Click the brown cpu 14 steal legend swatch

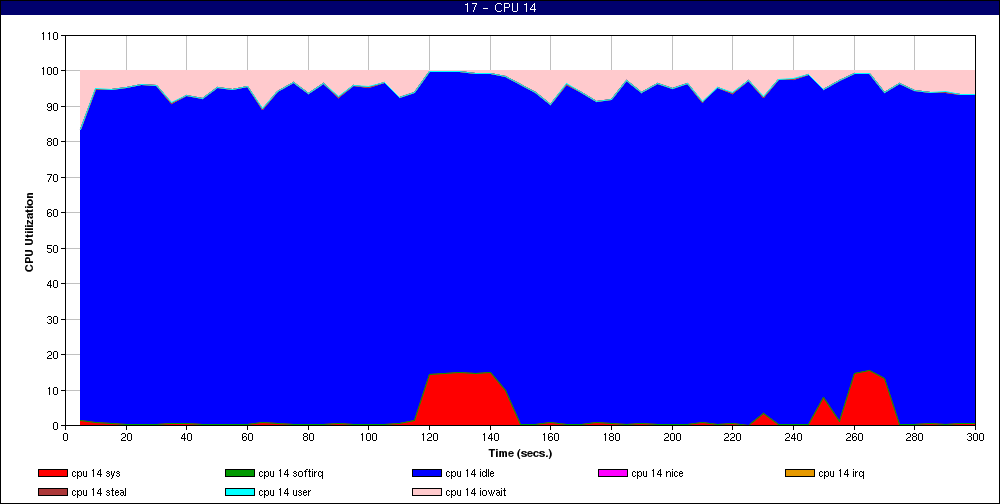click(52, 493)
